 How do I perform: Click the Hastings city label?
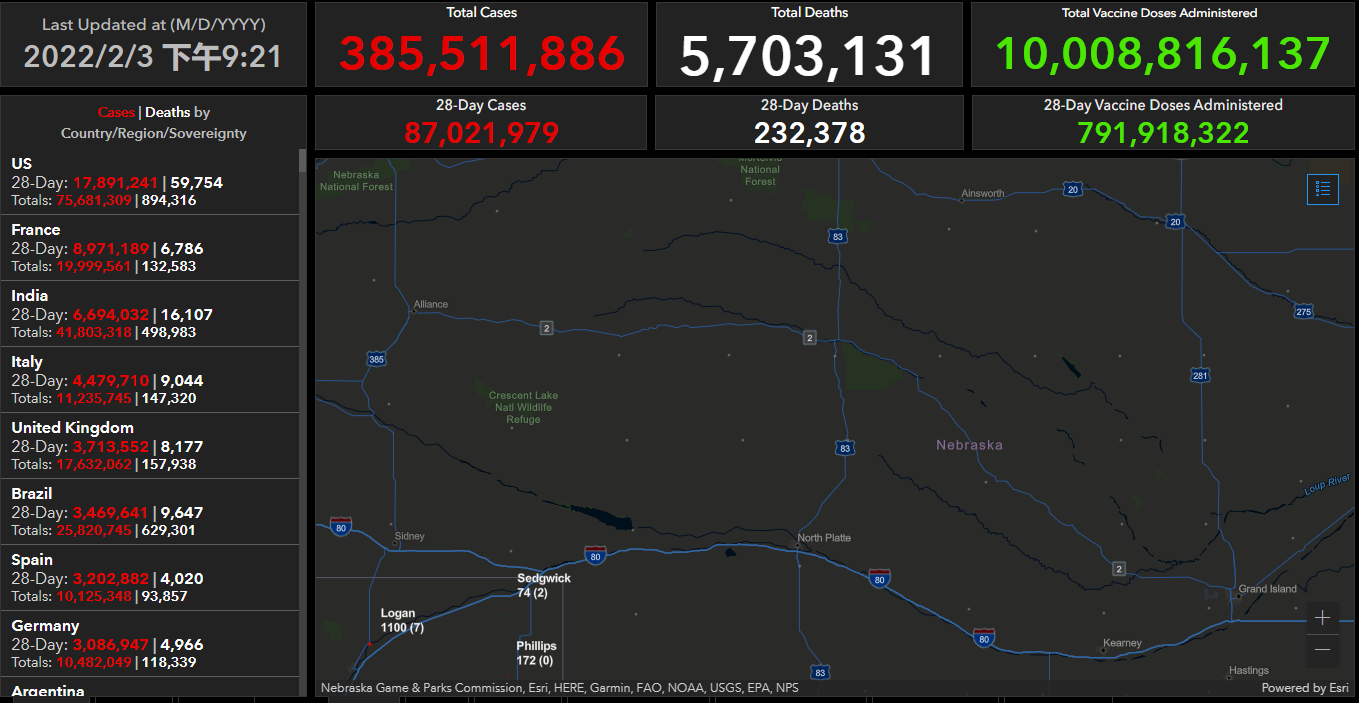click(1249, 670)
